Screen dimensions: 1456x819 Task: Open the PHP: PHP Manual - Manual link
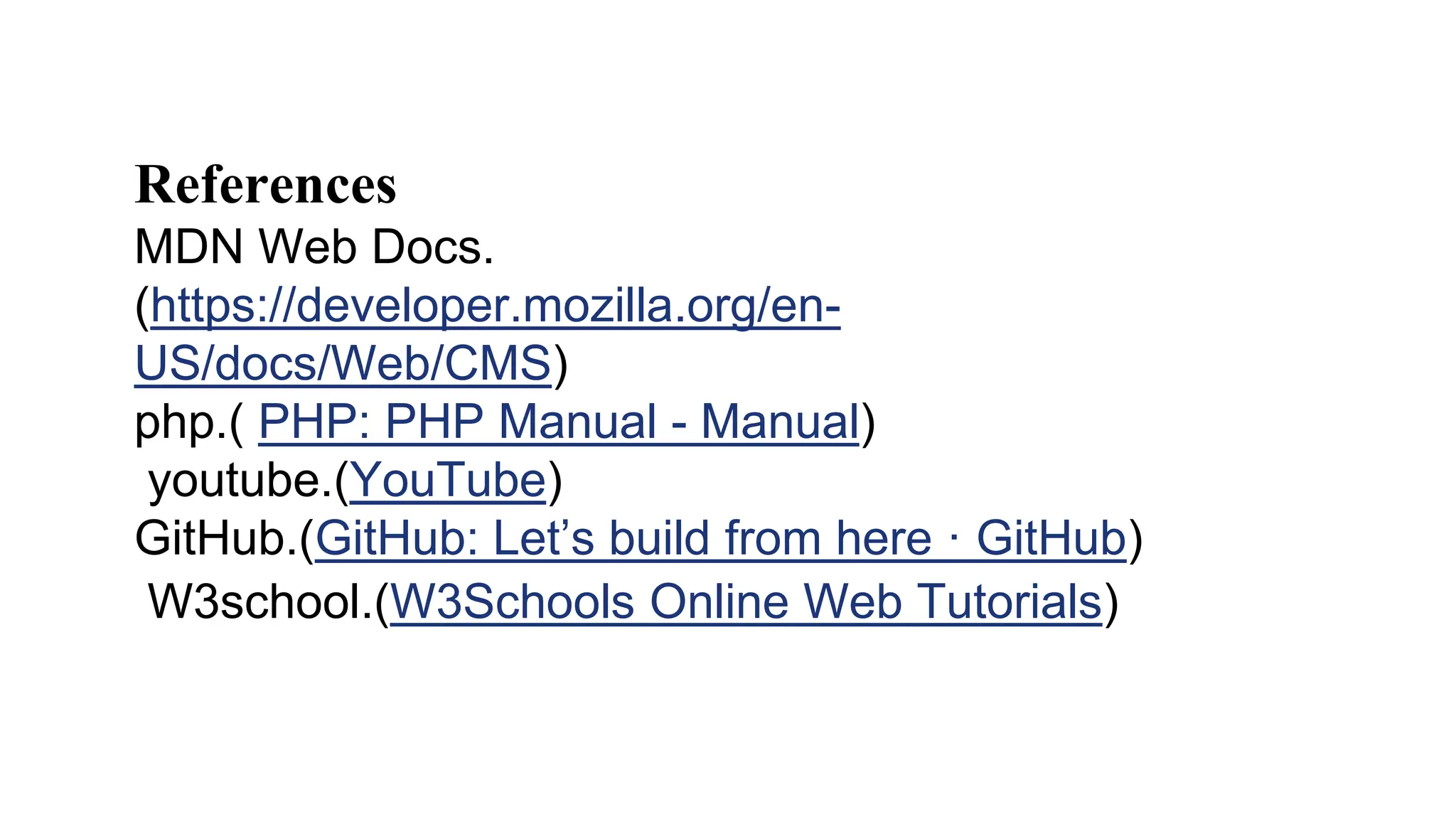[x=559, y=422]
